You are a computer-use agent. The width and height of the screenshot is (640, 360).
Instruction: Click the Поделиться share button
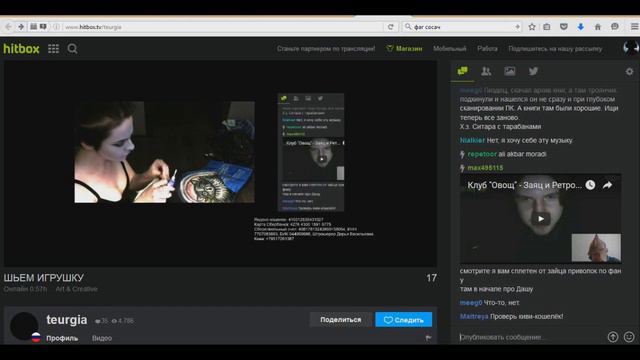tap(340, 320)
